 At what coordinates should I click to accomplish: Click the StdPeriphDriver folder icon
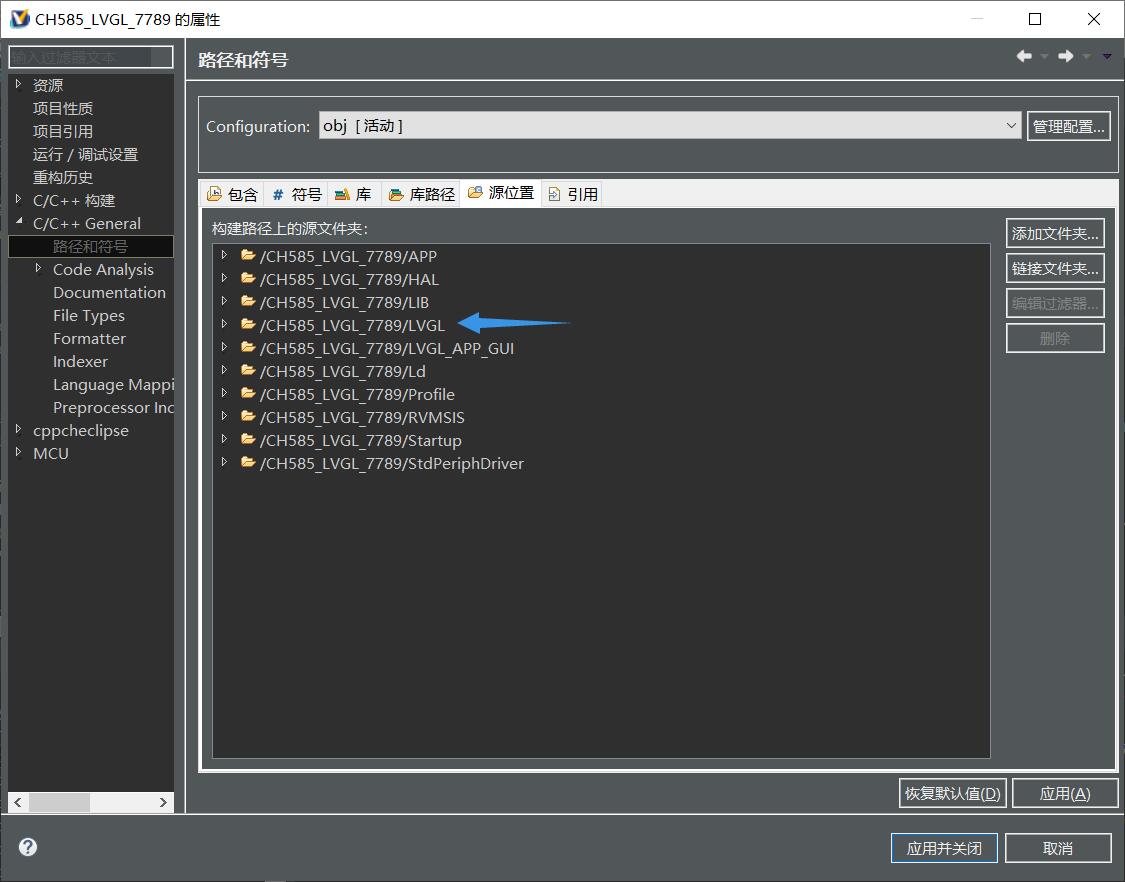point(248,463)
